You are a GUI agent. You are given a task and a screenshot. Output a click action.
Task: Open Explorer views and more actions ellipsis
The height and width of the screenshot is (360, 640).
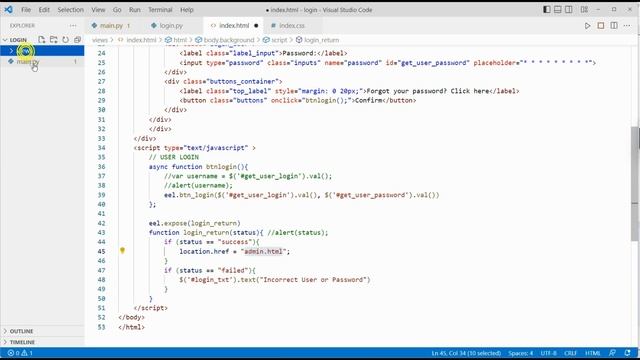pyautogui.click(x=73, y=25)
